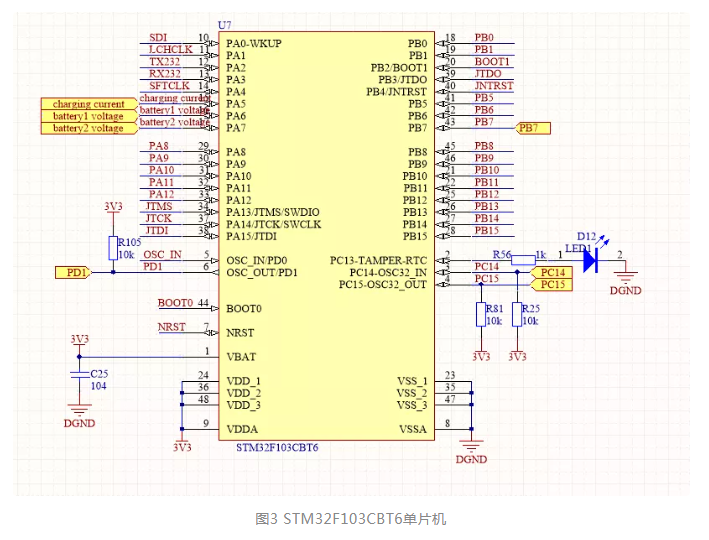
Task: Click the JTCK net label
Action: coord(159,218)
